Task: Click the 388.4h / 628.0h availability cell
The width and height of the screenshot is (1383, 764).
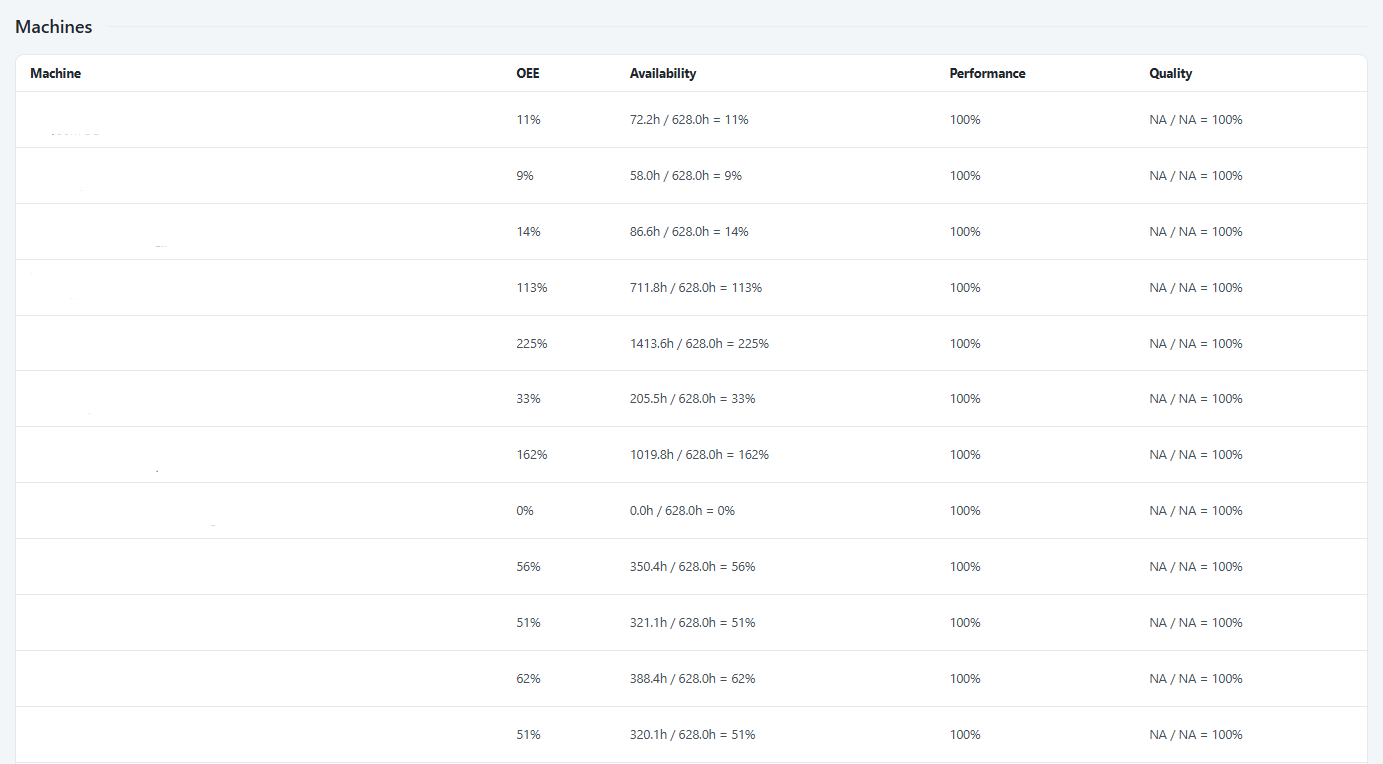Action: tap(693, 679)
